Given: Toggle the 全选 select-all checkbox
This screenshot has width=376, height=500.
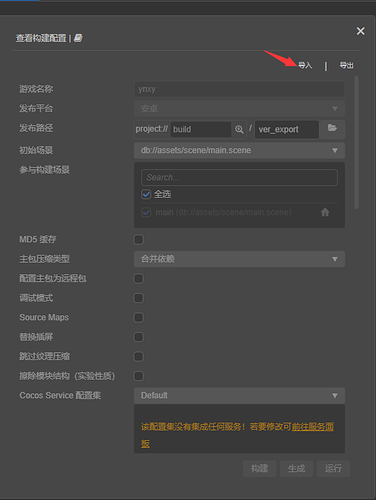Looking at the screenshot, I should pyautogui.click(x=146, y=194).
